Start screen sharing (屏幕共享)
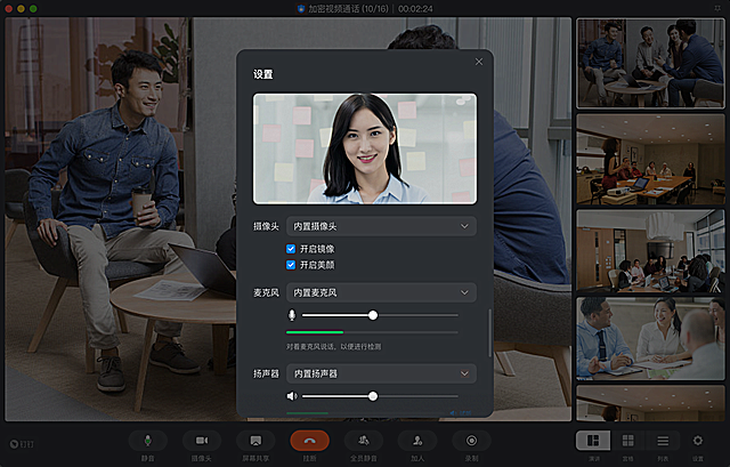Viewport: 730px width, 467px height. (x=256, y=440)
